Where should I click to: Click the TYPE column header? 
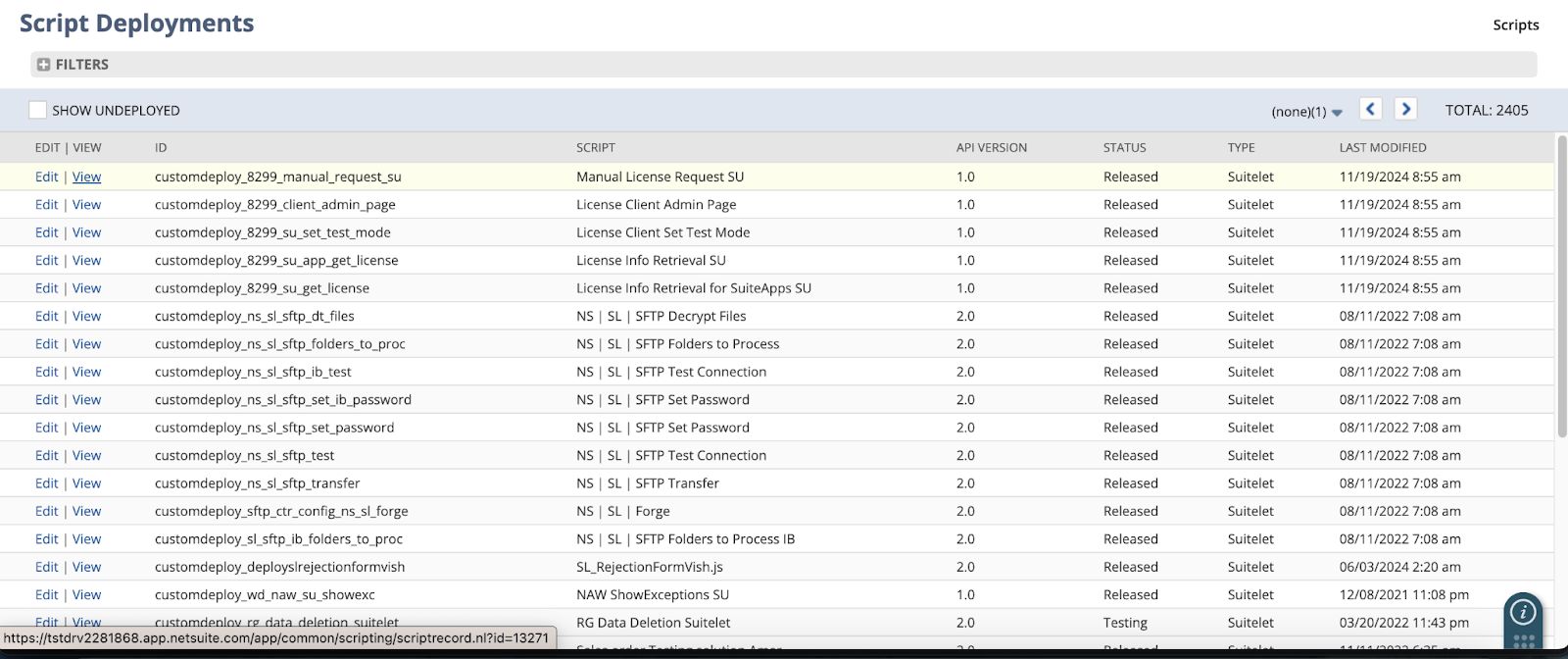click(x=1242, y=148)
